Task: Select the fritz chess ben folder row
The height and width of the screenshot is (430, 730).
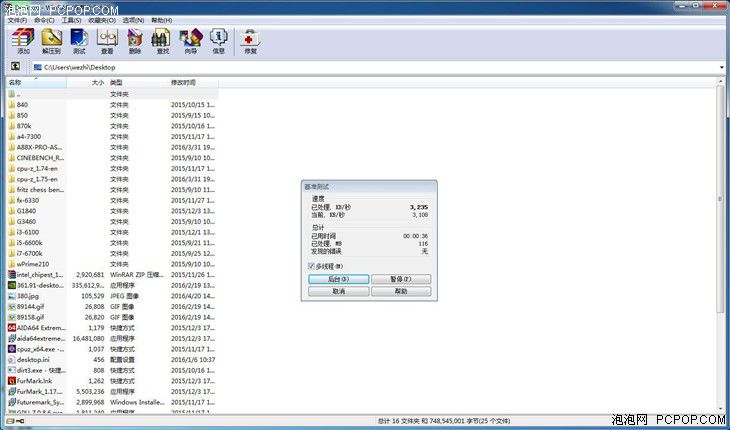Action: coord(112,190)
